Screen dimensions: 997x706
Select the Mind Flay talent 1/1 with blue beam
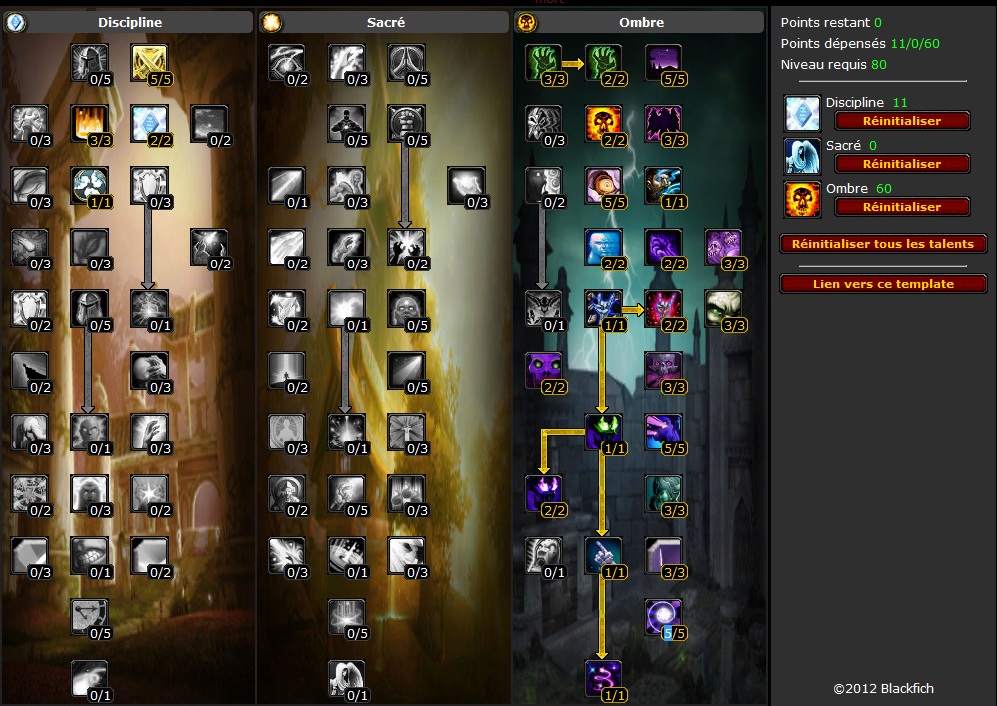(663, 186)
